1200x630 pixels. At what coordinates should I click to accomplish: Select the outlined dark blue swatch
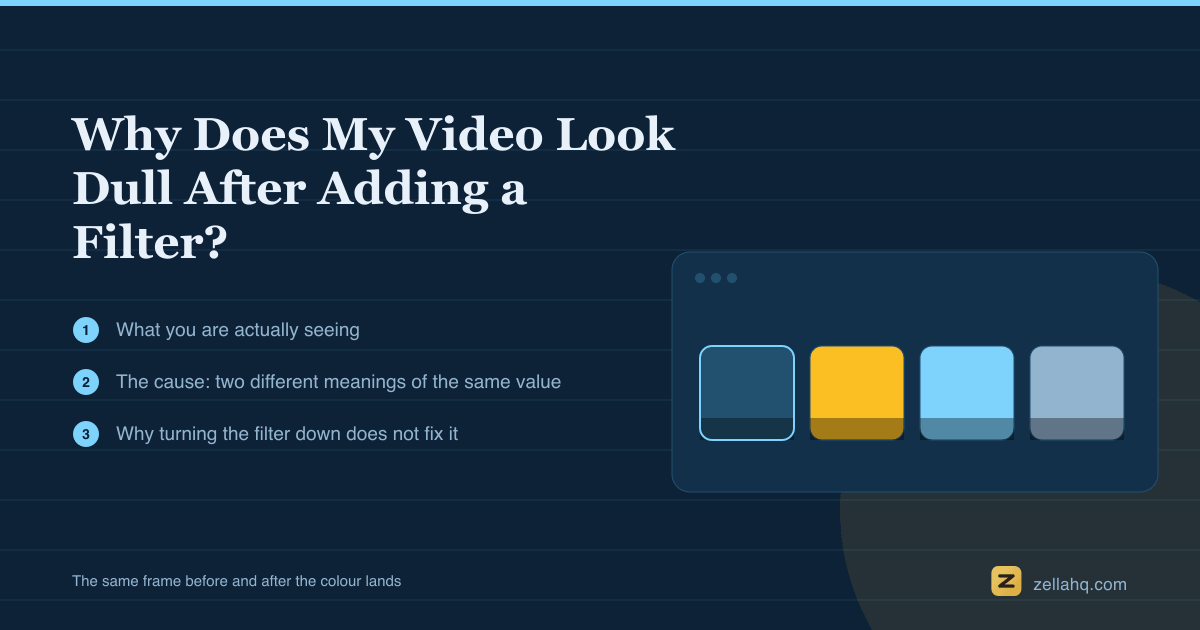747,393
